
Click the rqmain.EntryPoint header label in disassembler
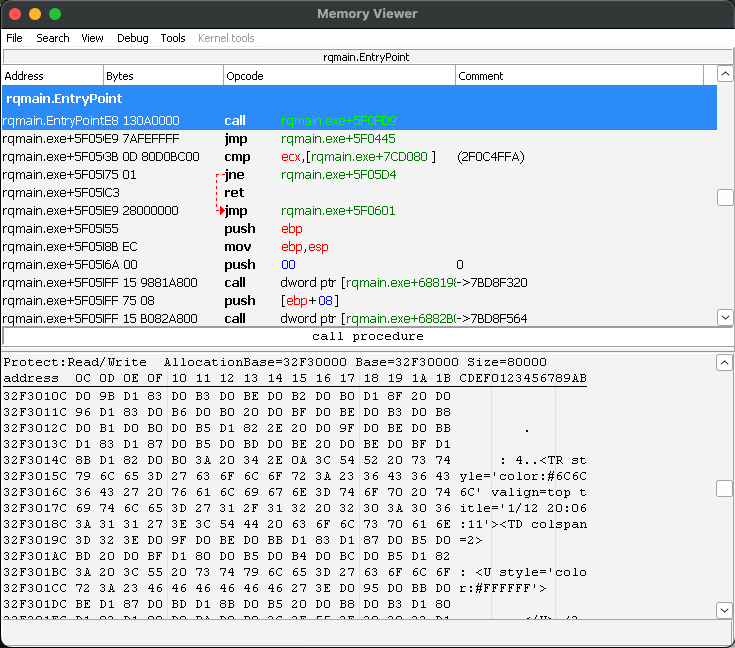pos(64,98)
